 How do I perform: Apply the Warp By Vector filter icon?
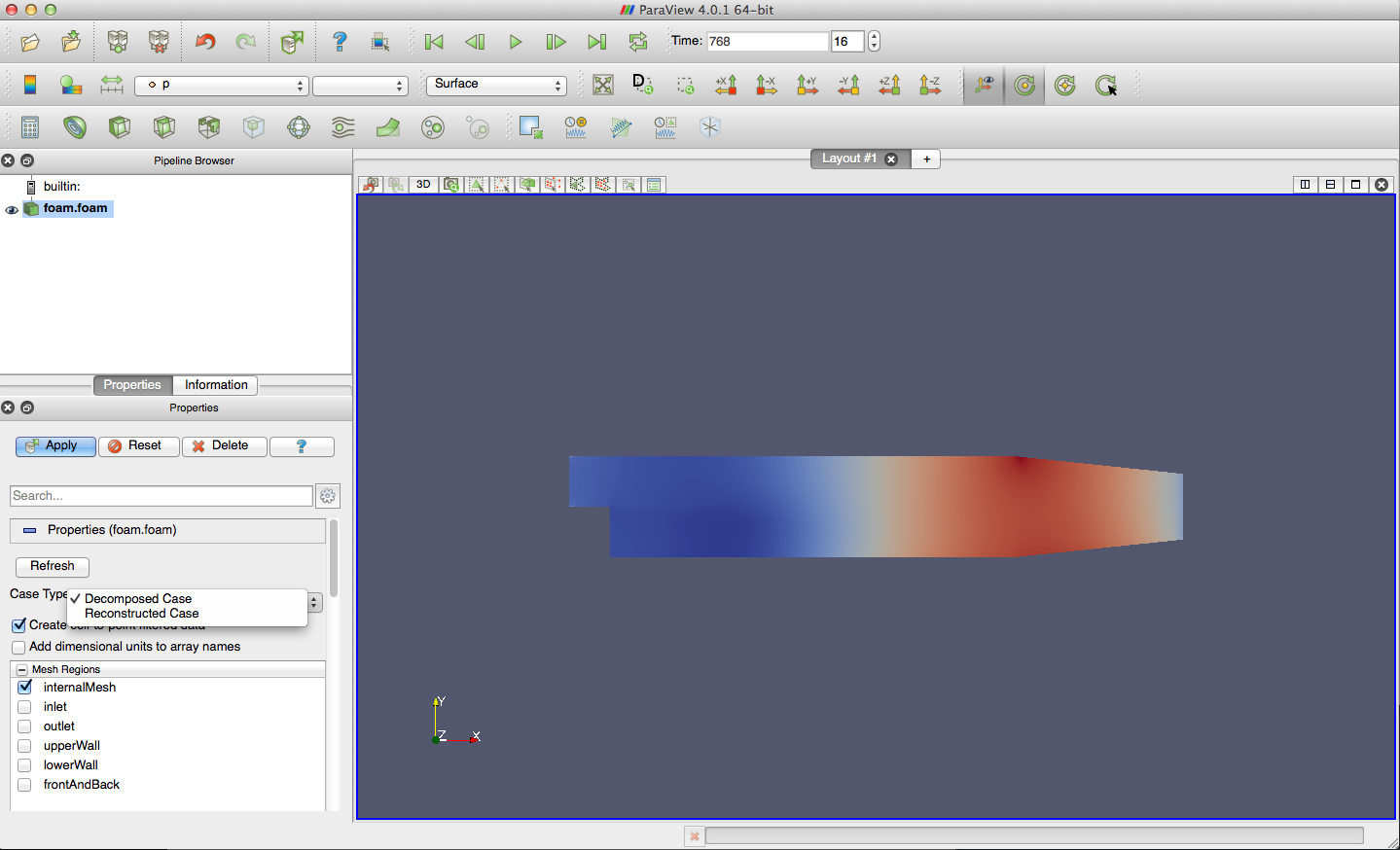pos(388,127)
